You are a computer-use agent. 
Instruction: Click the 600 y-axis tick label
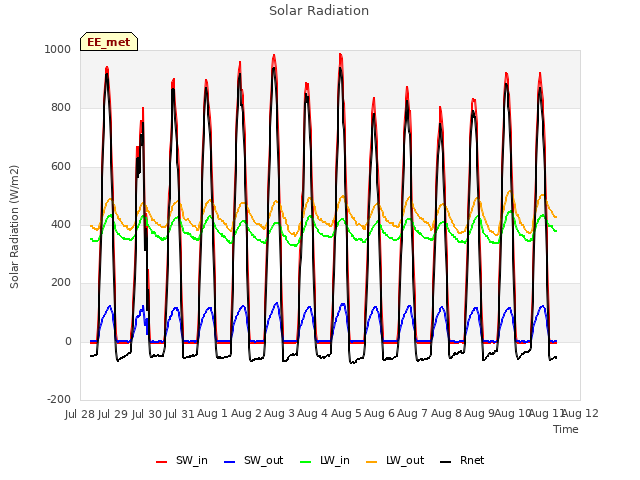coord(61,167)
